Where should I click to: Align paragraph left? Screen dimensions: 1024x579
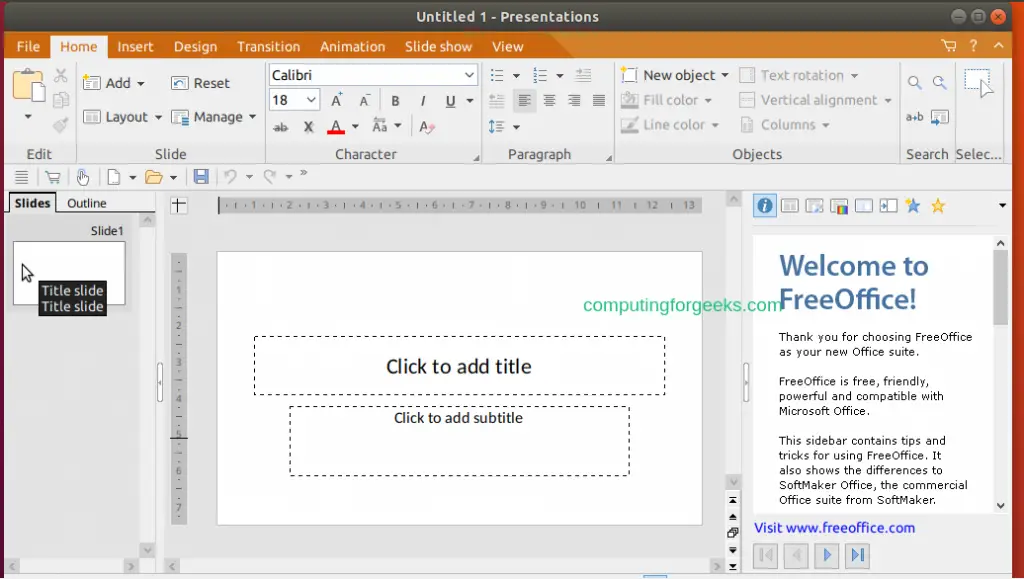(x=524, y=101)
